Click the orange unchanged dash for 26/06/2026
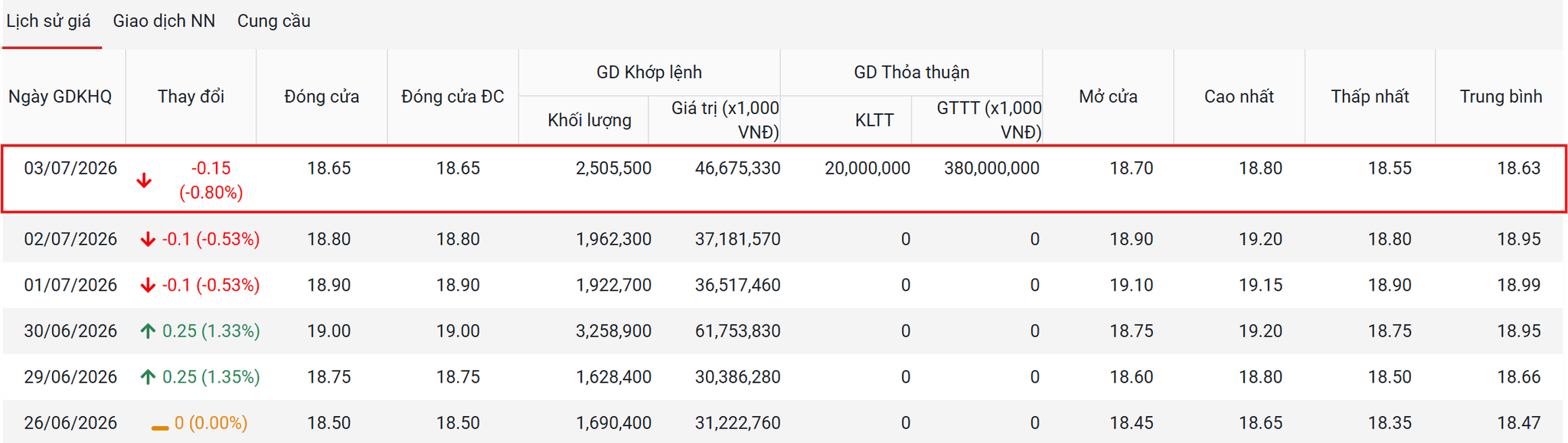 [x=160, y=428]
